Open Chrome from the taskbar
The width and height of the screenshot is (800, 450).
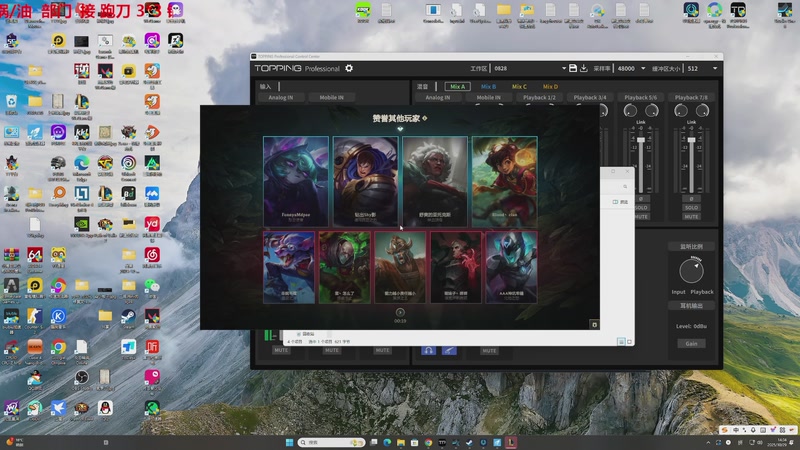[429, 442]
